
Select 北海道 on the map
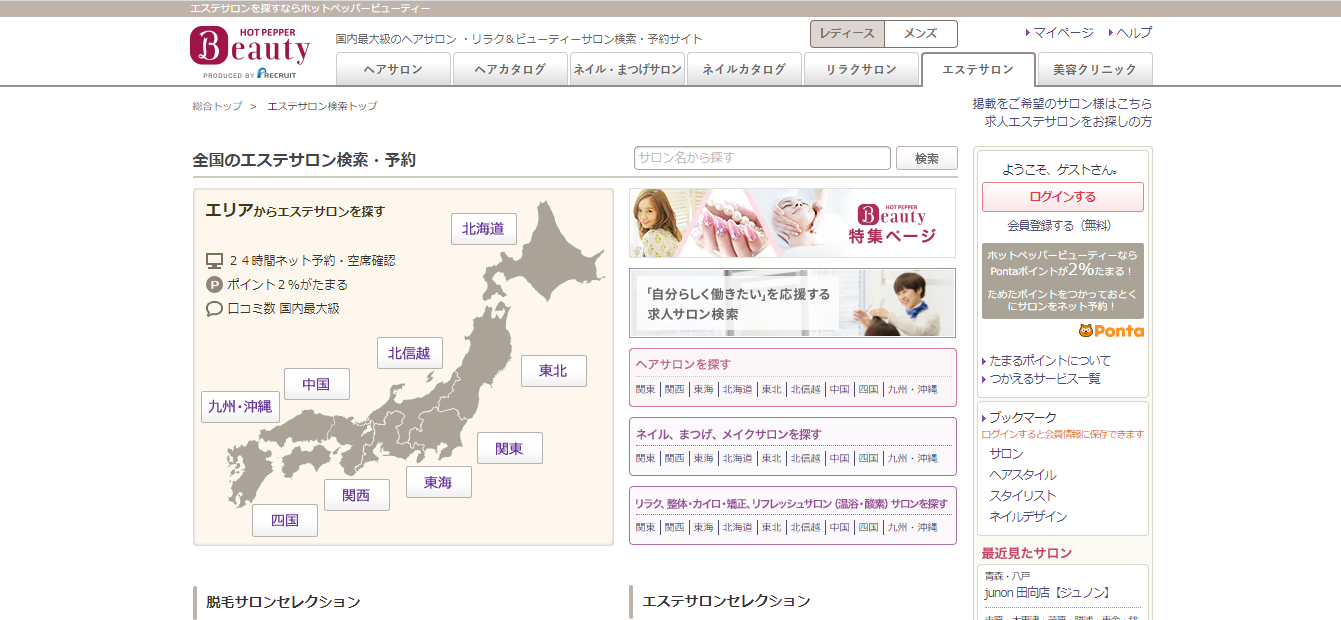pyautogui.click(x=483, y=229)
